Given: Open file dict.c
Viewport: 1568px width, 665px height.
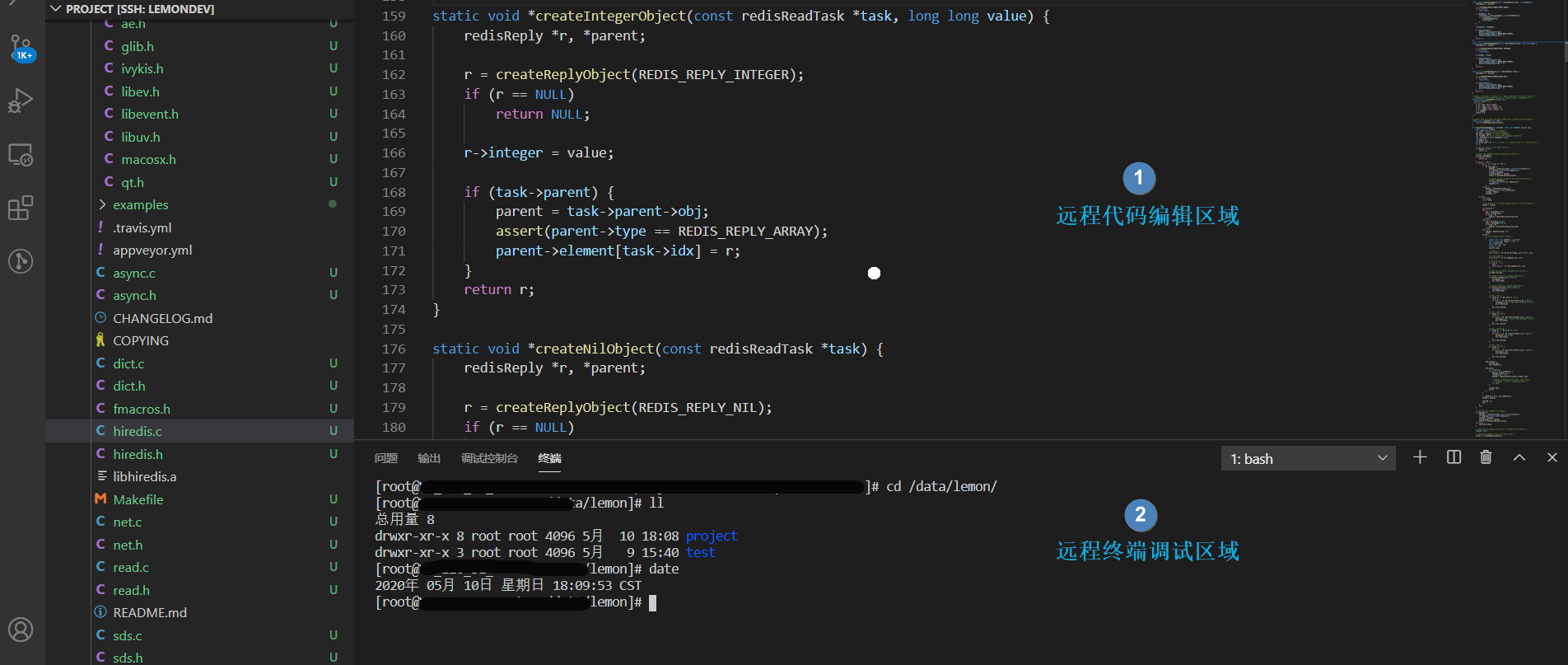Looking at the screenshot, I should point(128,363).
